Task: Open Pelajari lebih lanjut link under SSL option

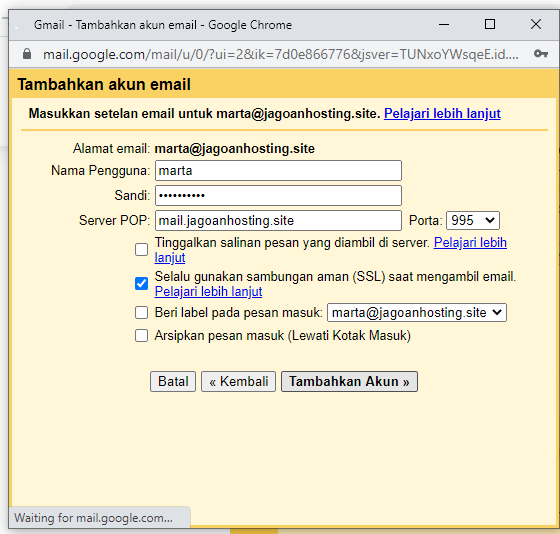Action: coord(208,291)
